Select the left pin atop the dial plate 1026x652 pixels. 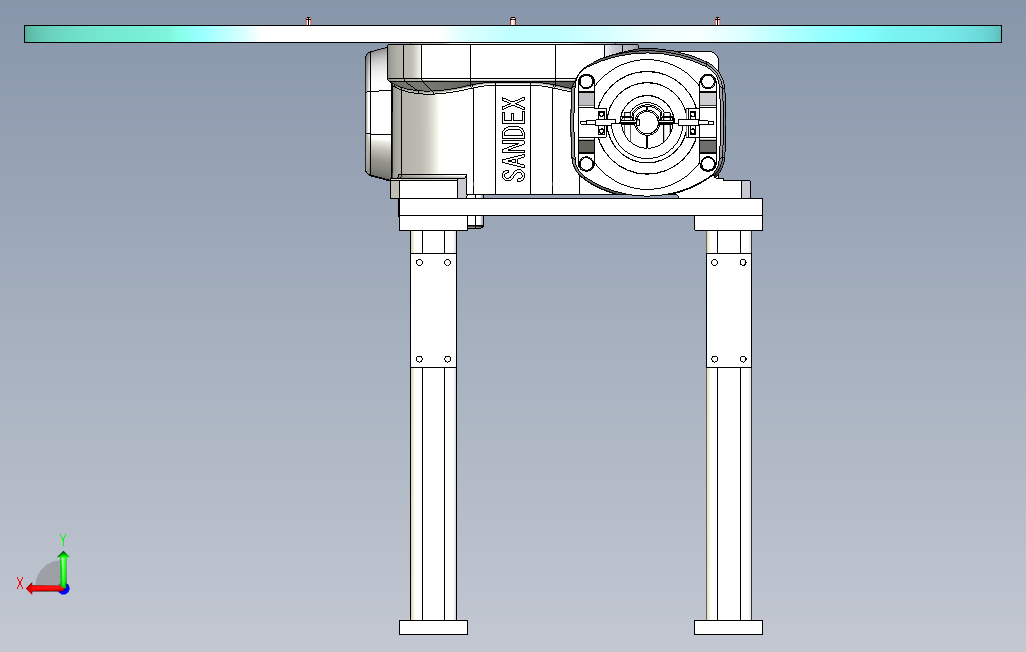point(308,21)
